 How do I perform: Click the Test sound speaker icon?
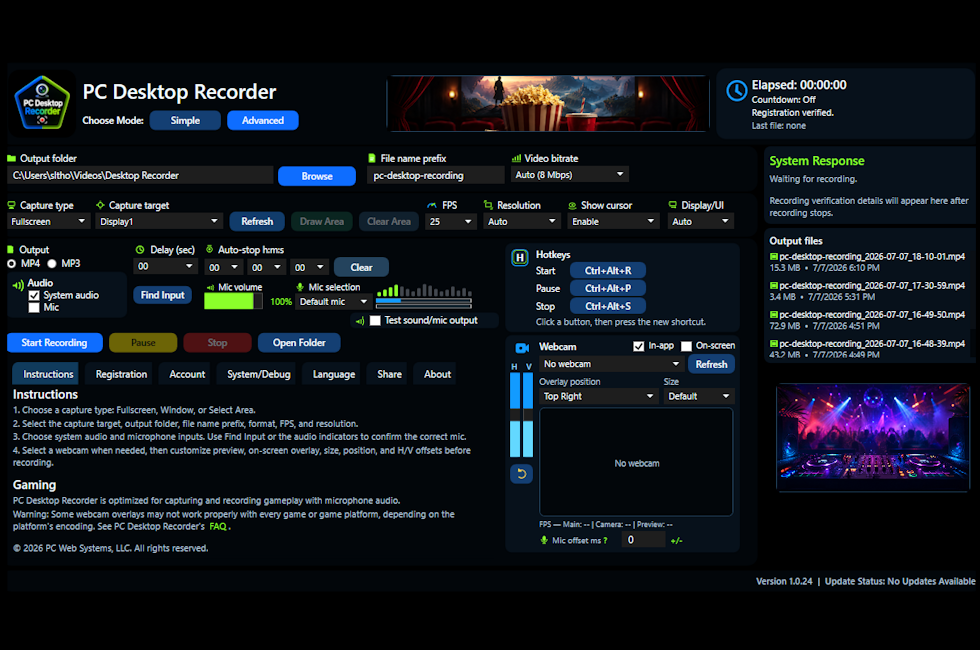click(x=360, y=321)
